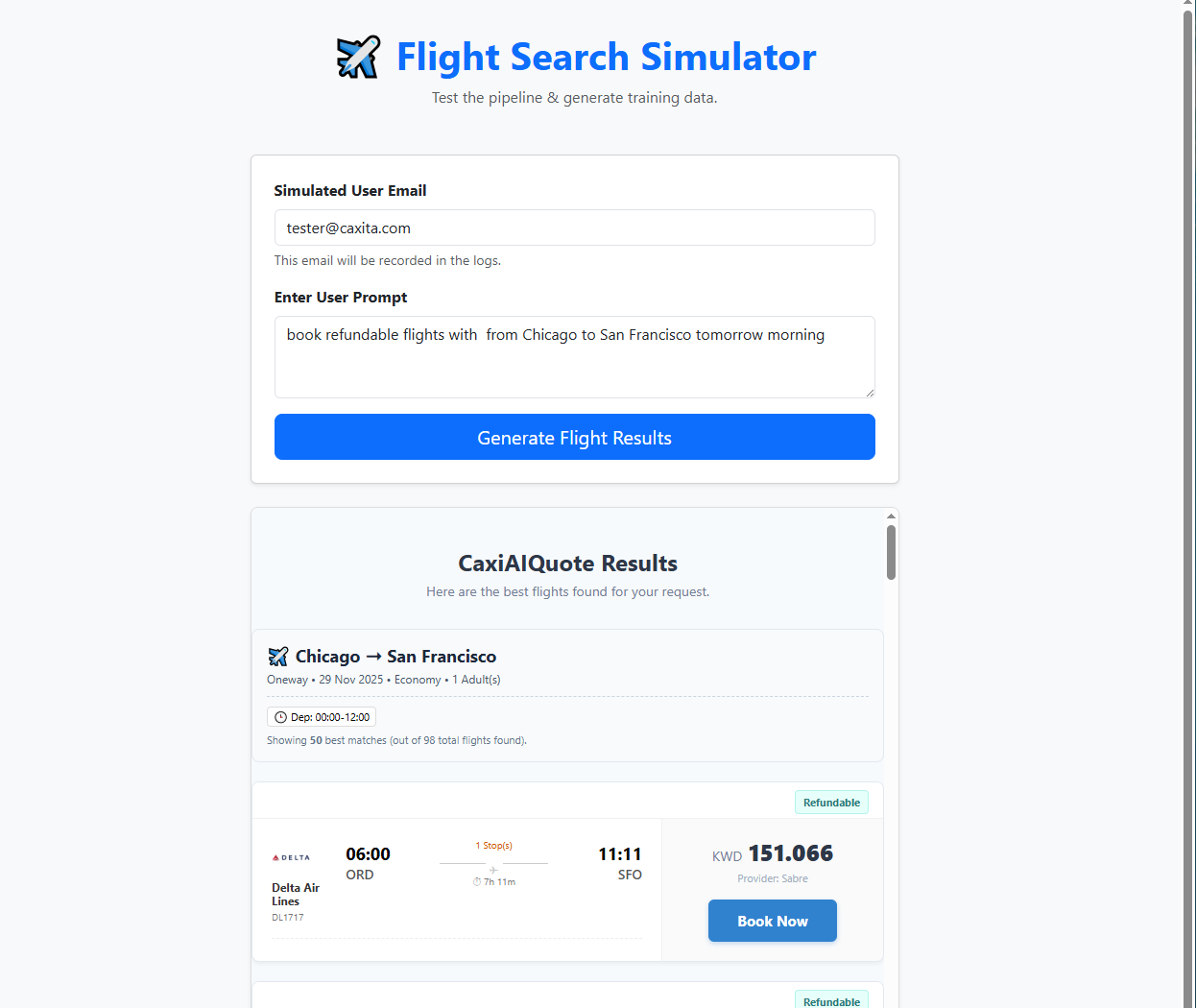Viewport: 1196px width, 1008px height.
Task: Click the Delta airline logo
Action: [x=291, y=857]
